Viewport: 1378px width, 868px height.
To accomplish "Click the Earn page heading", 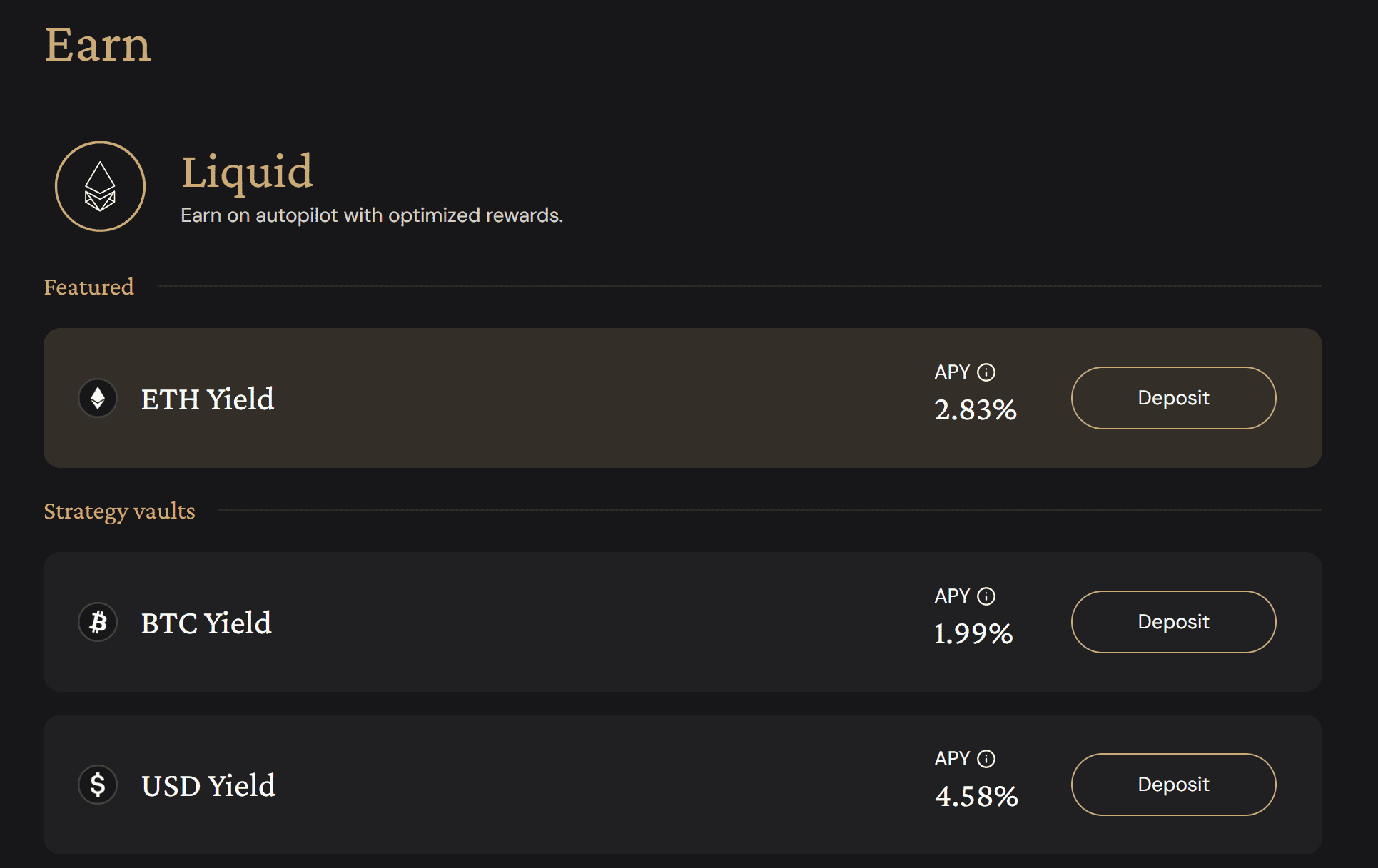I will pos(98,45).
